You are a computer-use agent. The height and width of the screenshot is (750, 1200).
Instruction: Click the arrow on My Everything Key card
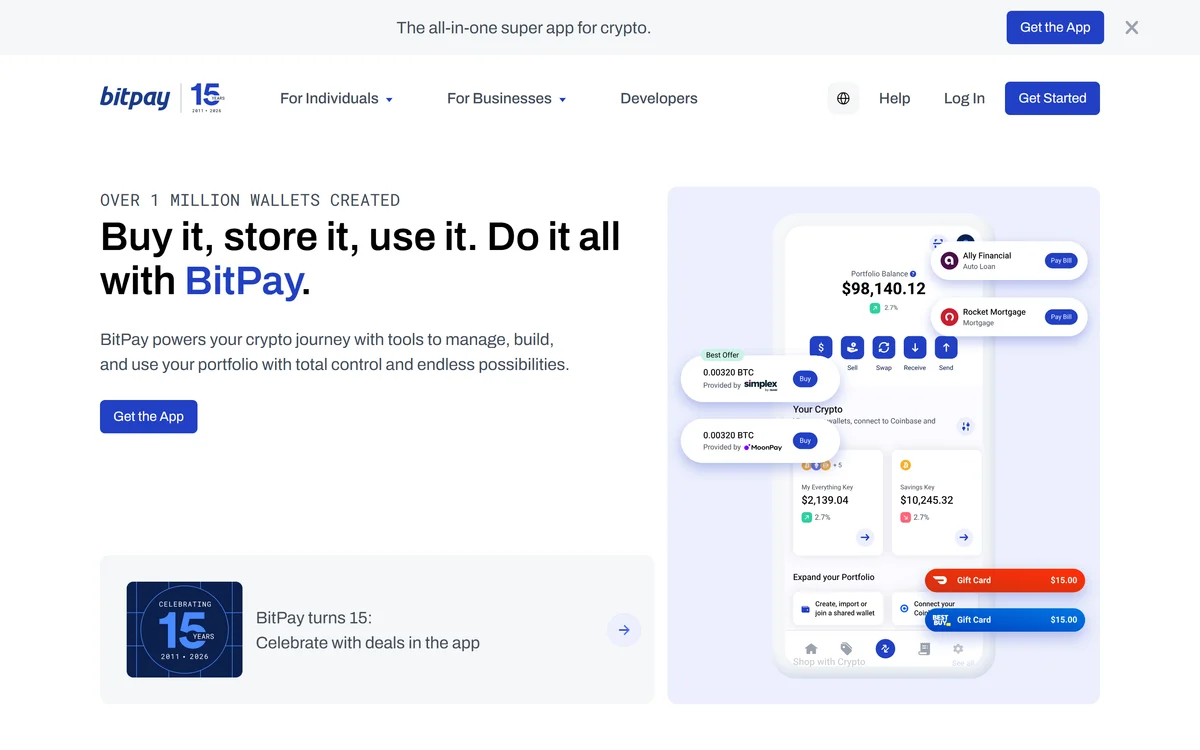[x=865, y=538]
